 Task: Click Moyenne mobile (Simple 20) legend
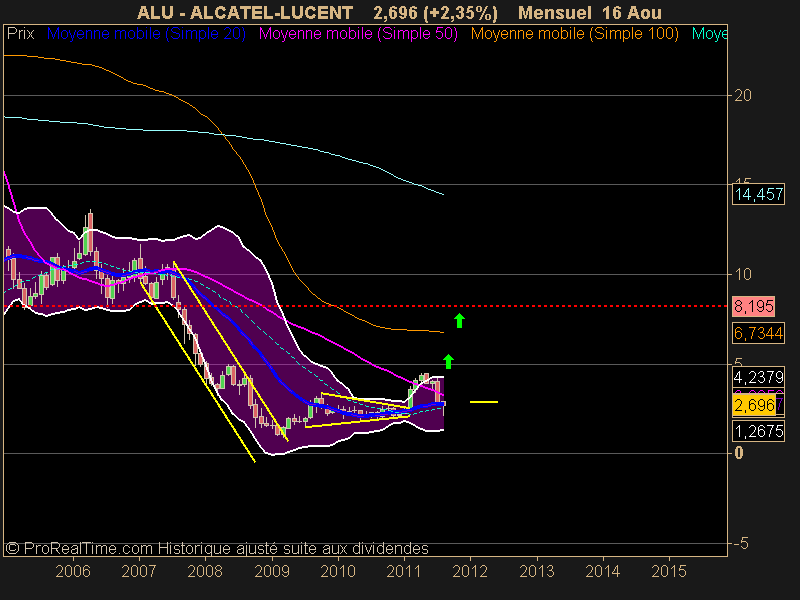[146, 34]
